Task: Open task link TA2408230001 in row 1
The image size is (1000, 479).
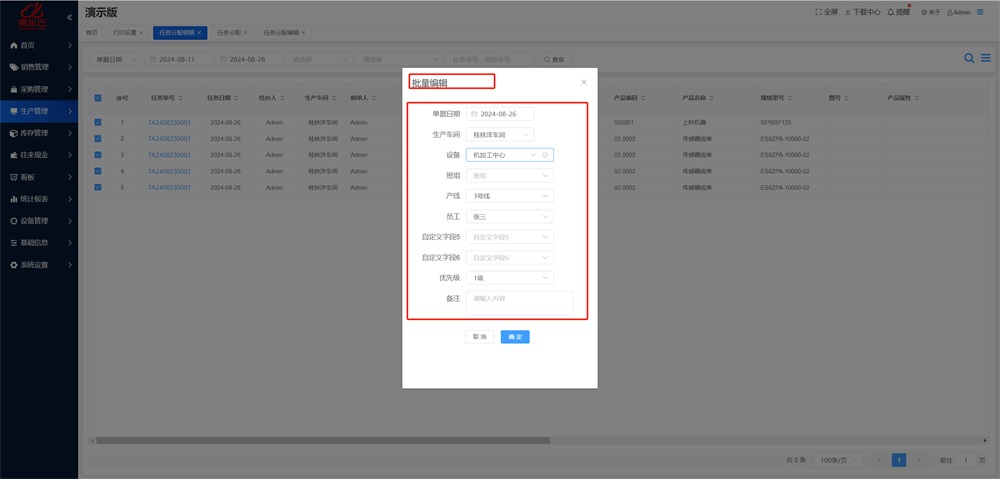Action: tap(169, 122)
